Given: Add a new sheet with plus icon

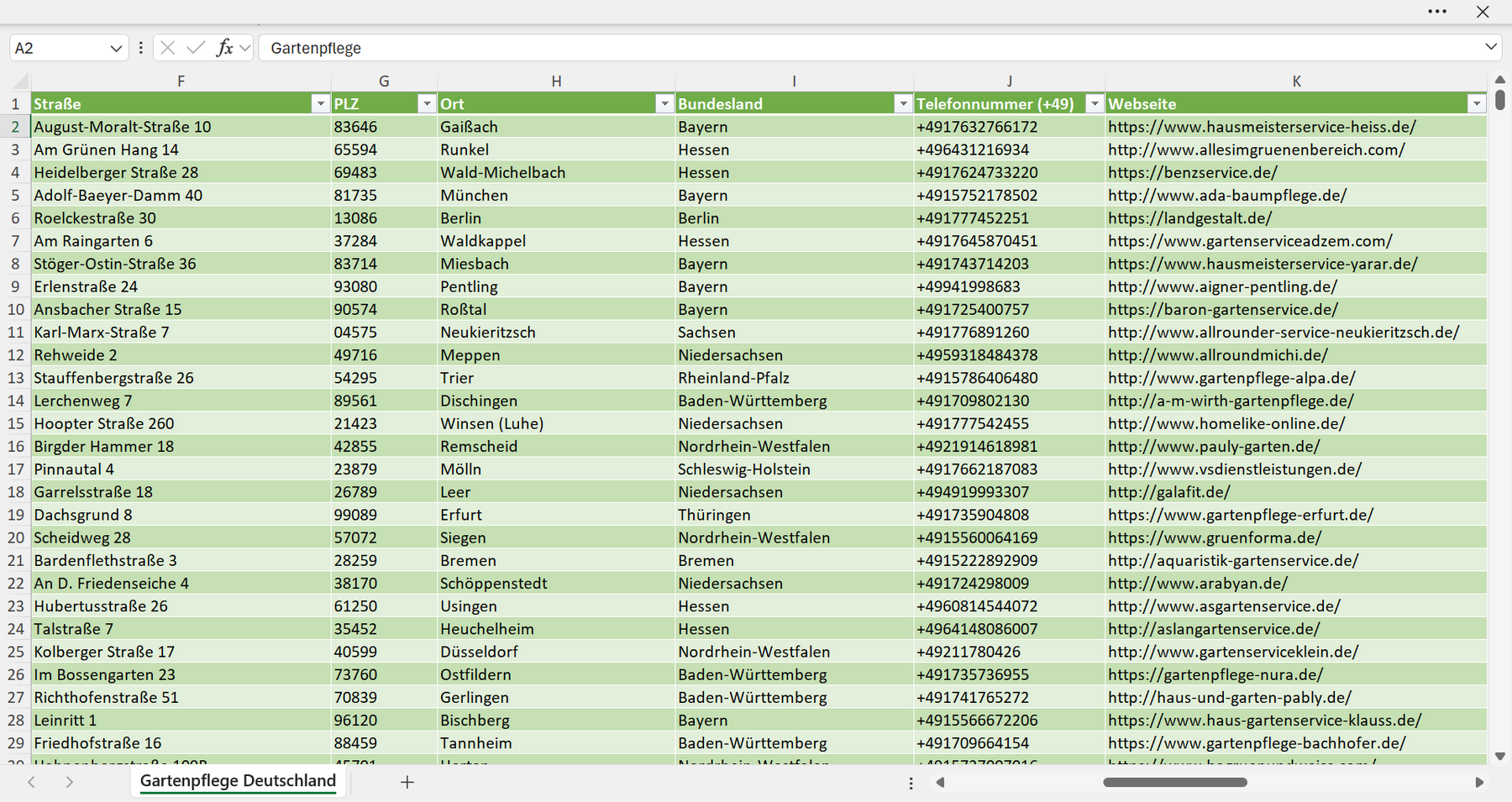Looking at the screenshot, I should click(x=407, y=782).
